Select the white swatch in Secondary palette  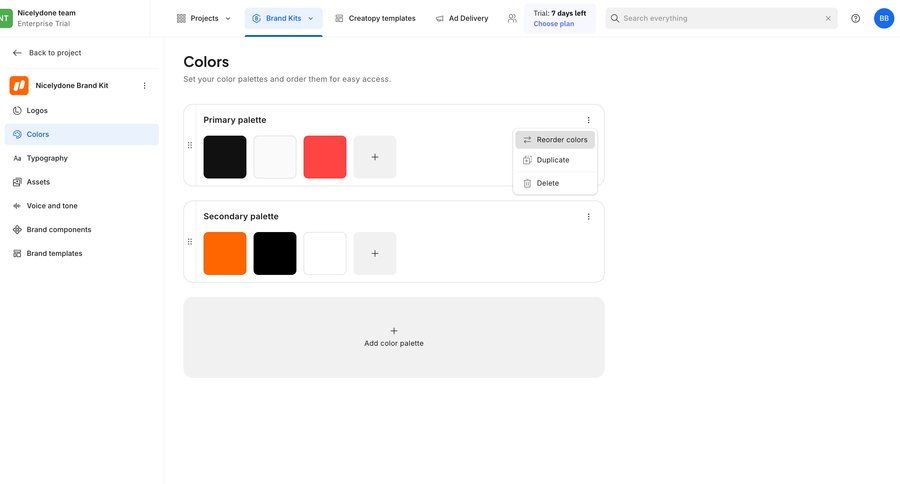(325, 253)
